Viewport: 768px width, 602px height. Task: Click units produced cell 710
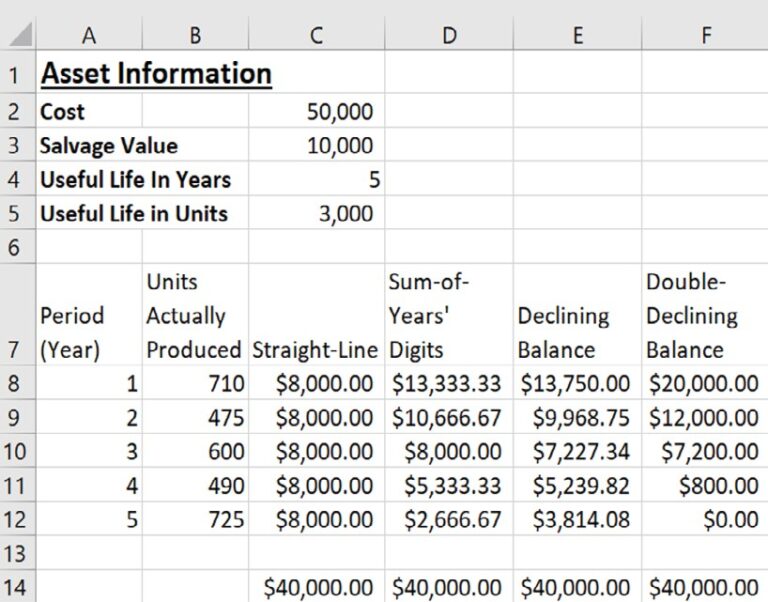pyautogui.click(x=195, y=383)
